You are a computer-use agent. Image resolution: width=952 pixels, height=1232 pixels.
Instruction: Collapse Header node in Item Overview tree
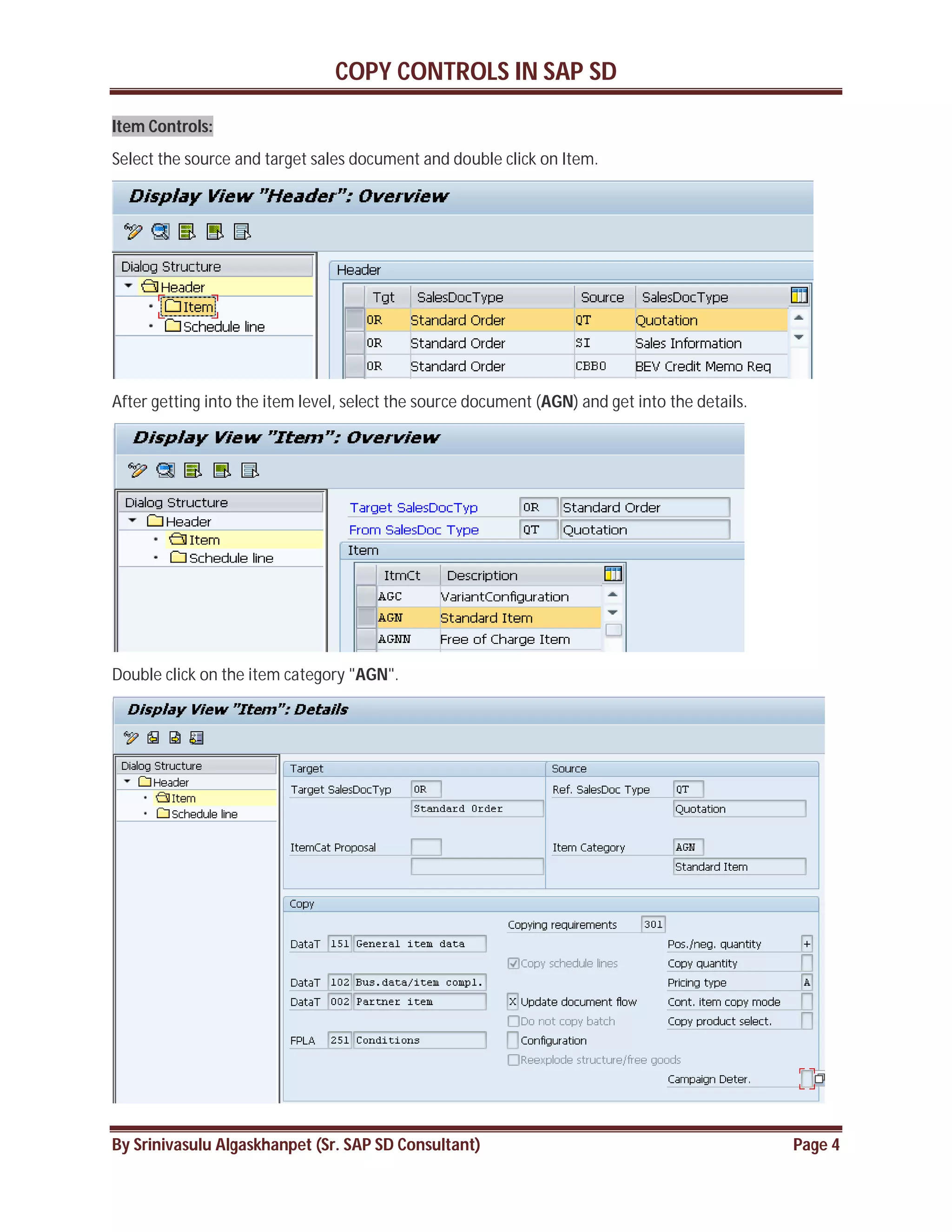[132, 521]
